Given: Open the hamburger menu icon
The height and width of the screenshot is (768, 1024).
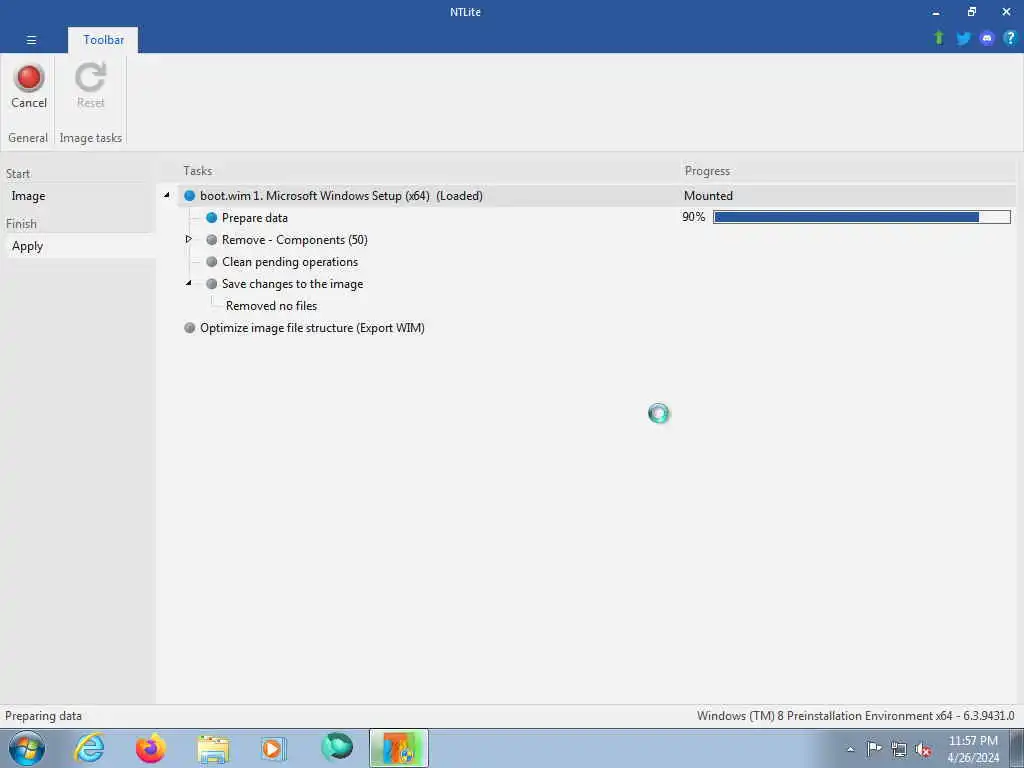Looking at the screenshot, I should 31,40.
